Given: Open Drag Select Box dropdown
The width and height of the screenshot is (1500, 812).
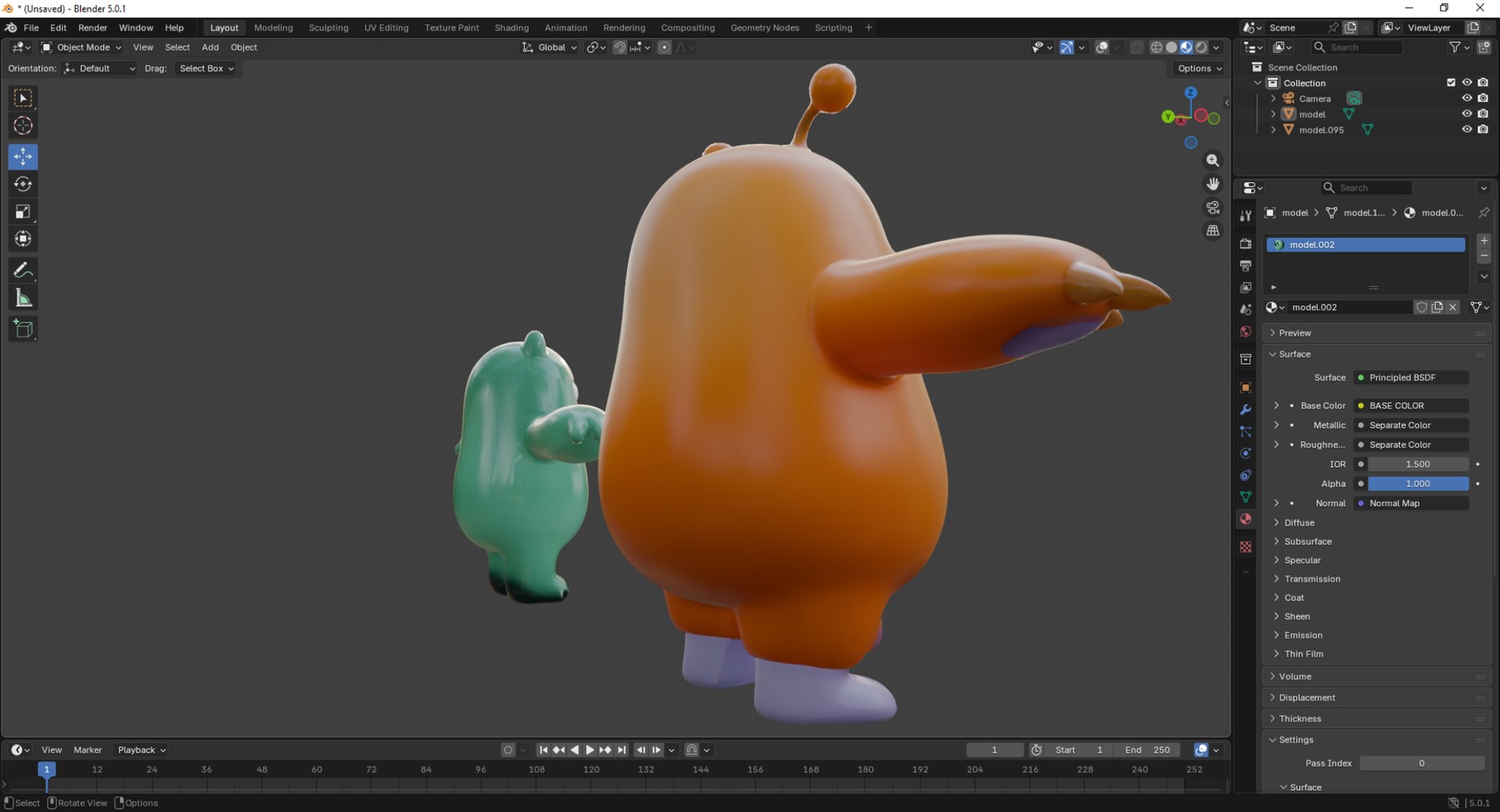Looking at the screenshot, I should pos(206,69).
